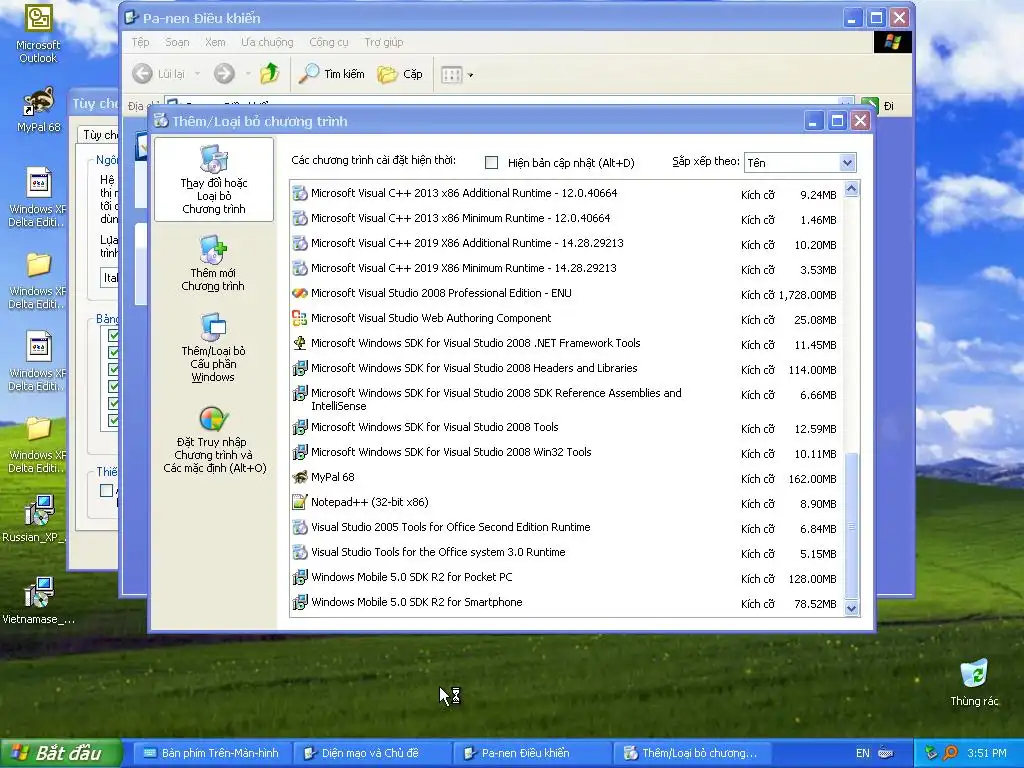The height and width of the screenshot is (768, 1024).
Task: Select Windows SDK for Visual Studio 2008 Win32 Tools row
Action: pos(566,453)
